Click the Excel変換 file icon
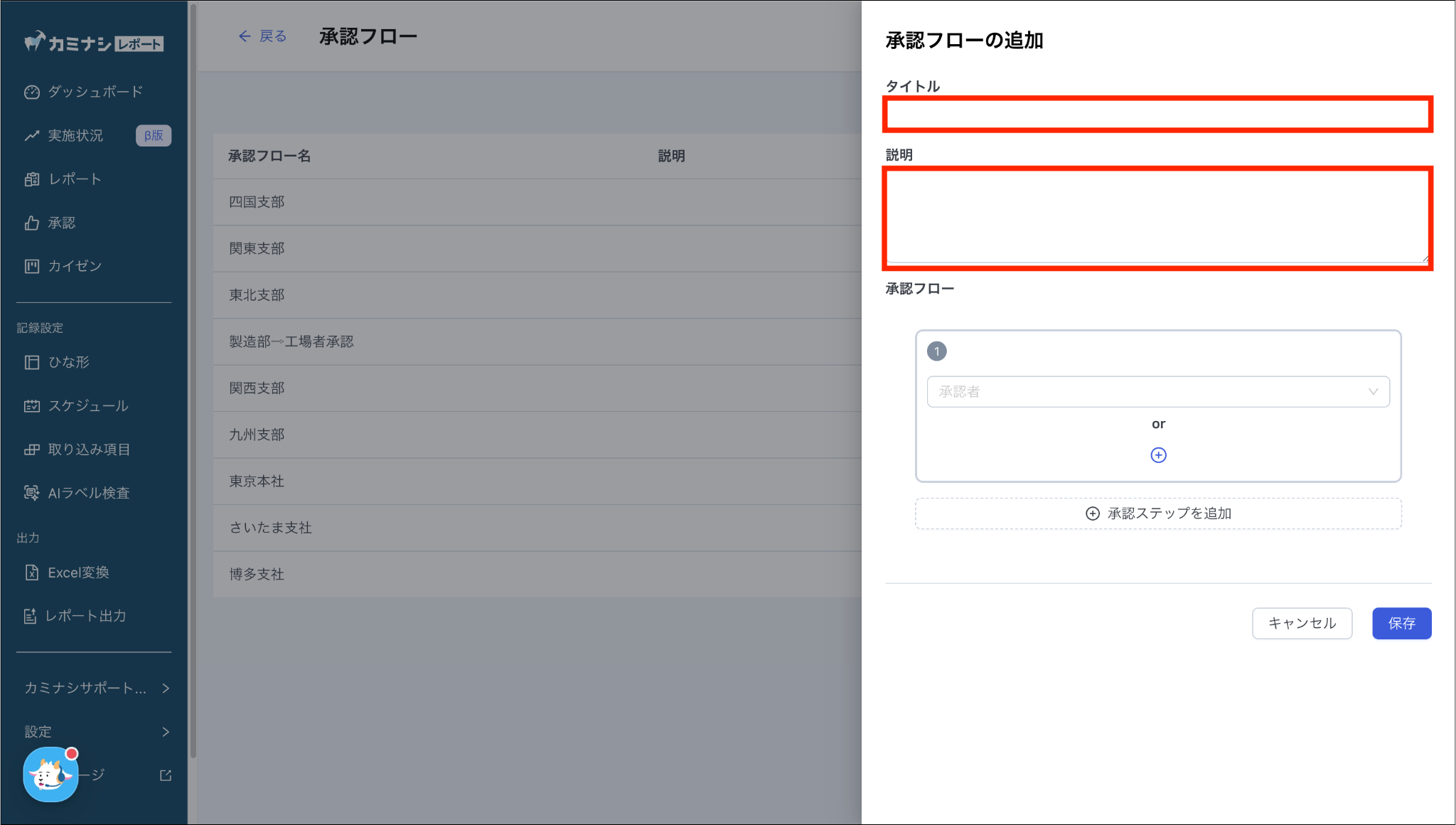The height and width of the screenshot is (825, 1456). [x=31, y=573]
